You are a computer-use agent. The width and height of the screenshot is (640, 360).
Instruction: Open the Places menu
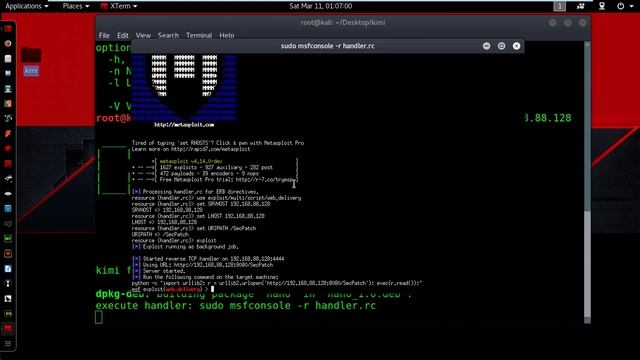click(76, 6)
